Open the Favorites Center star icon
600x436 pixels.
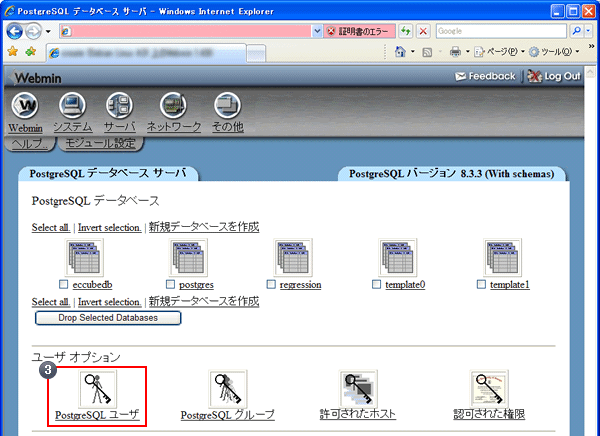click(x=13, y=51)
